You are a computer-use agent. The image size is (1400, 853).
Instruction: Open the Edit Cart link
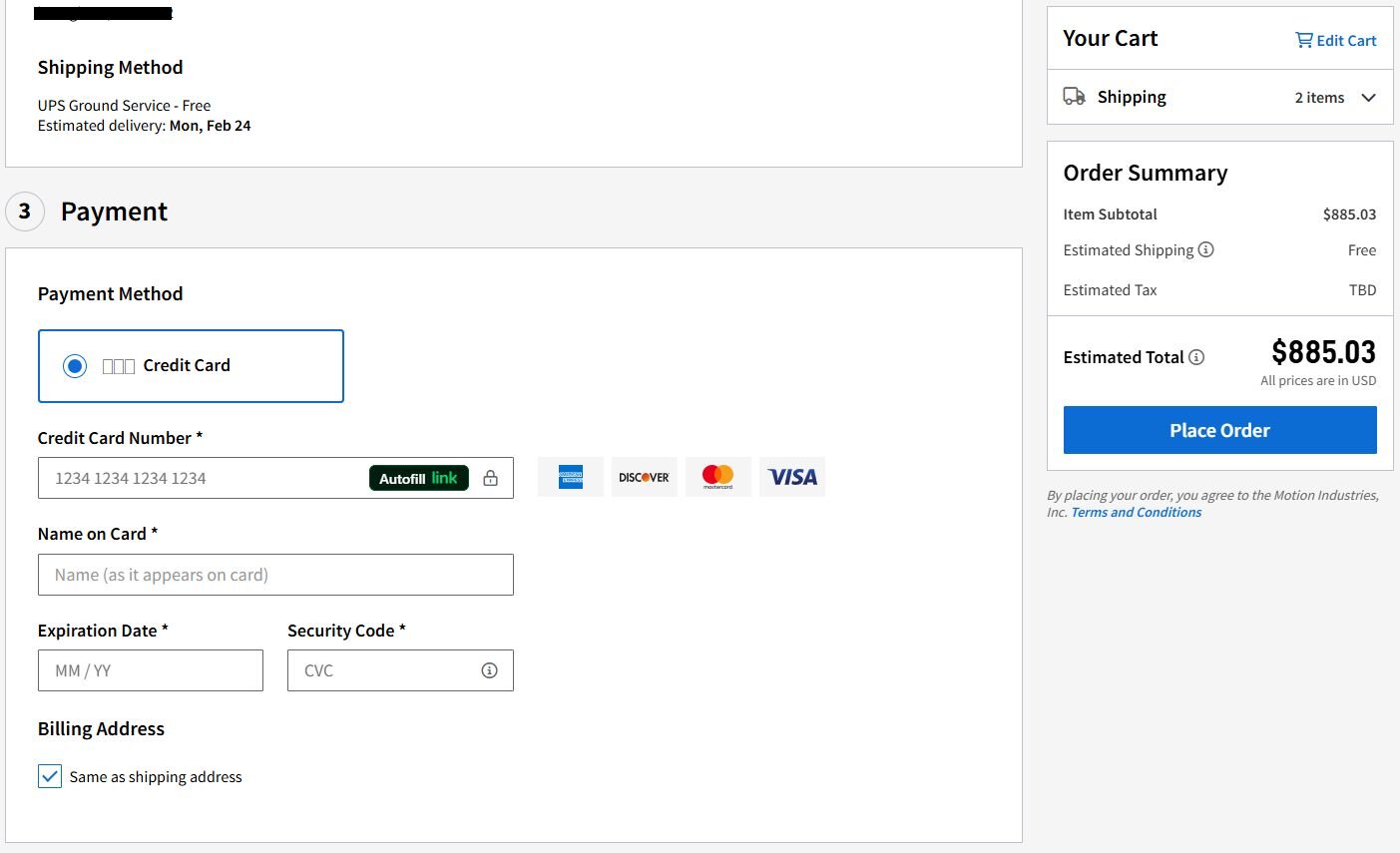click(1335, 40)
